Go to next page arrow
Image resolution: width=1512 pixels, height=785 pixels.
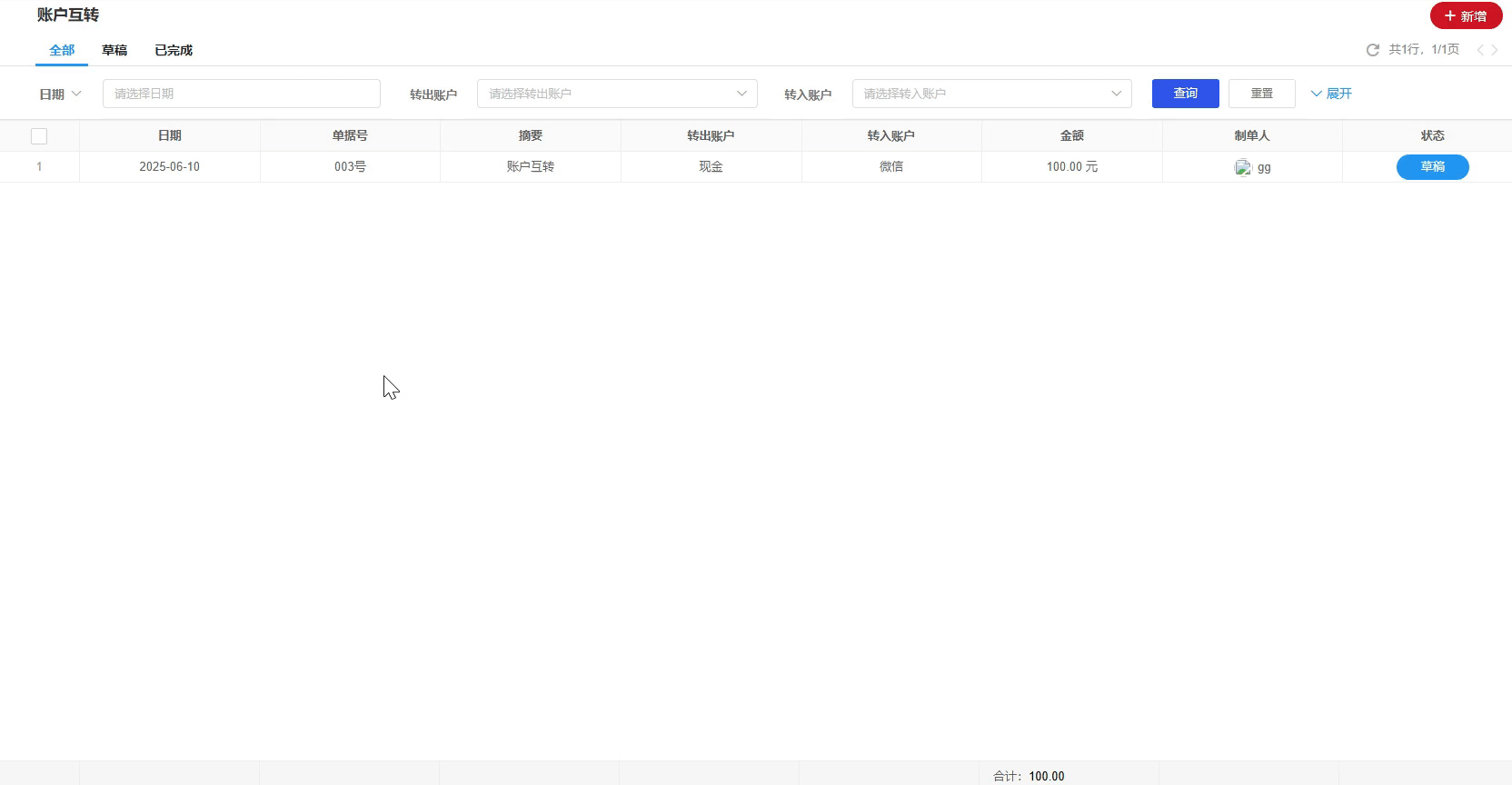click(1495, 50)
